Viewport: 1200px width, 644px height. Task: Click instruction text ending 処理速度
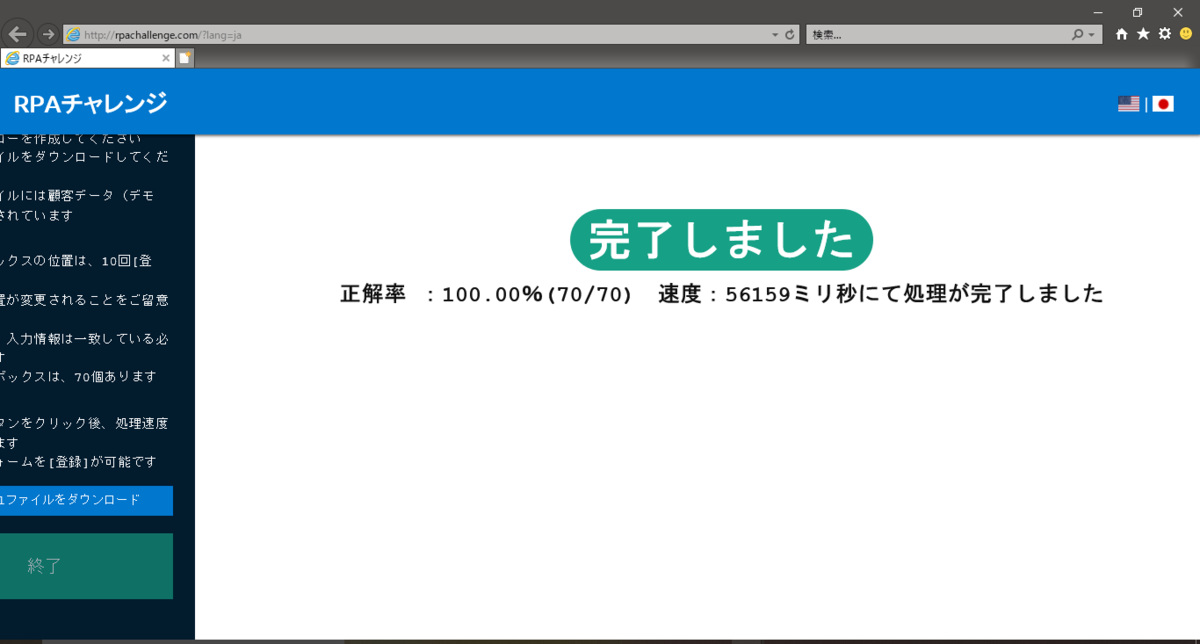84,423
